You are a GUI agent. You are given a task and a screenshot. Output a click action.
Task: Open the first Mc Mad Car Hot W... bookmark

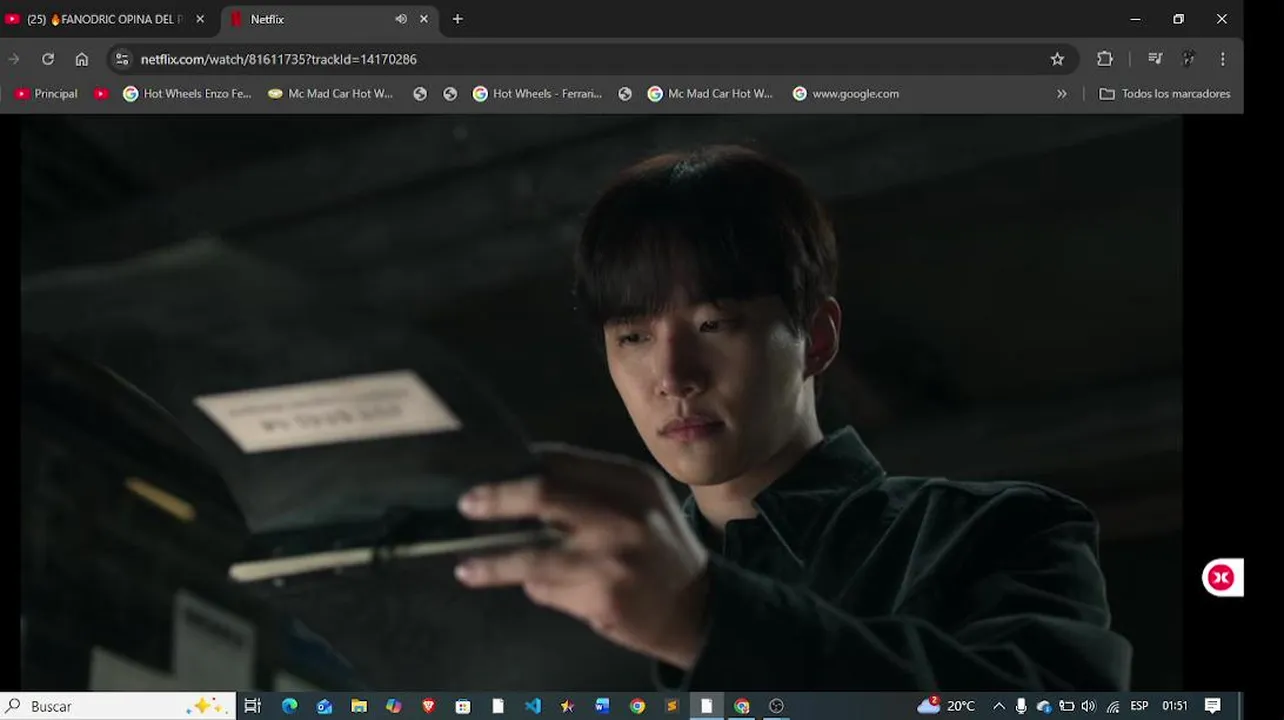[x=330, y=93]
